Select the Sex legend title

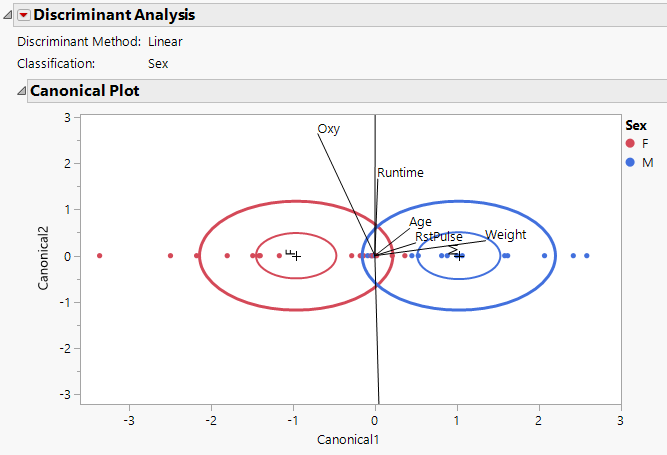point(634,126)
